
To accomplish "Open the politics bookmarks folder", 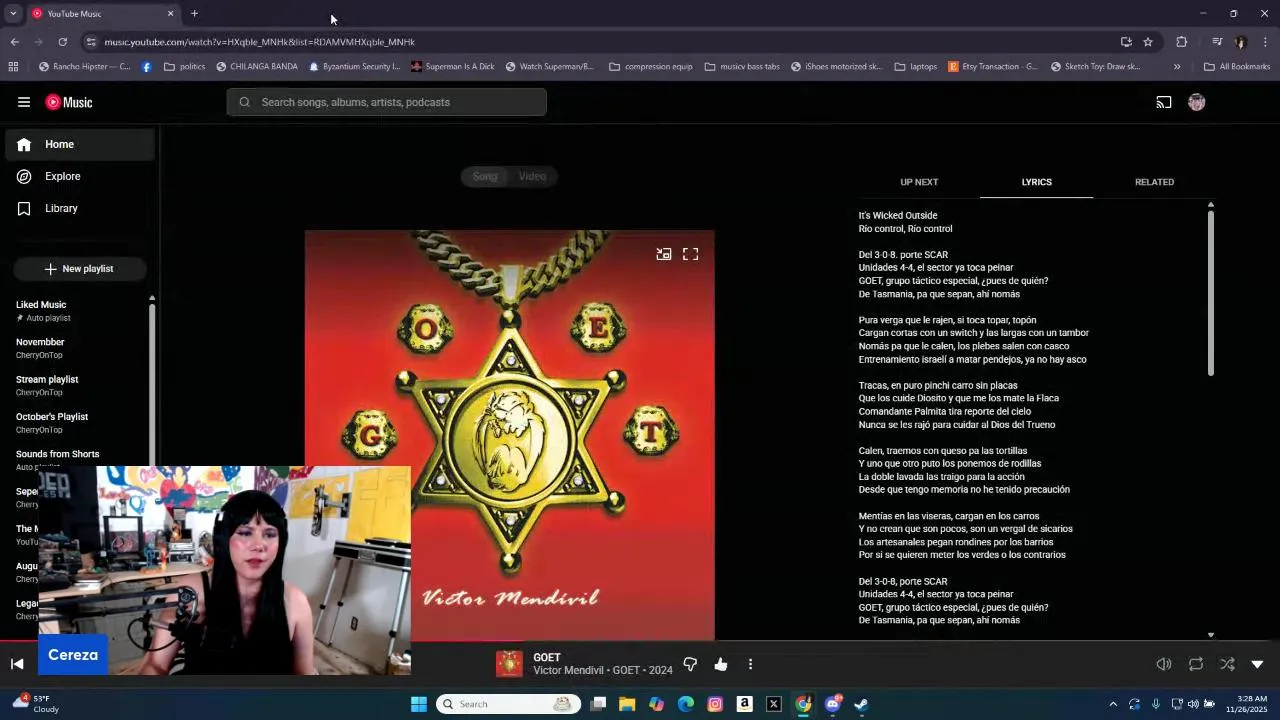I will coord(184,67).
